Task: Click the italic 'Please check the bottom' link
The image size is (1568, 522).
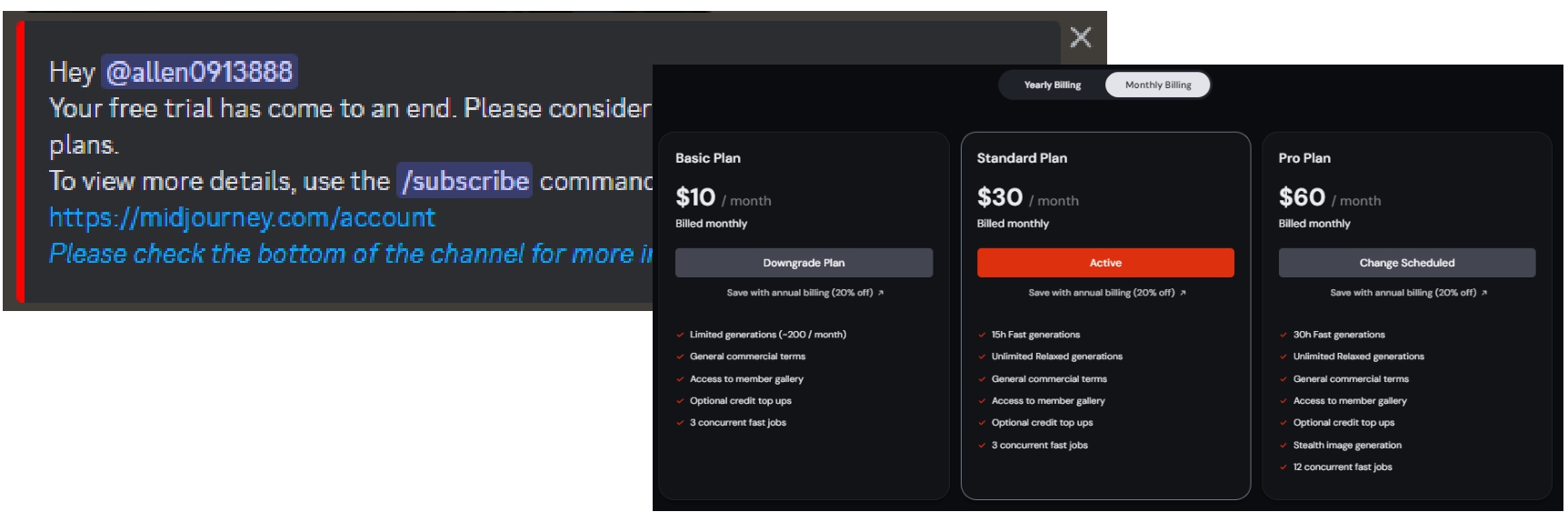Action: (350, 254)
